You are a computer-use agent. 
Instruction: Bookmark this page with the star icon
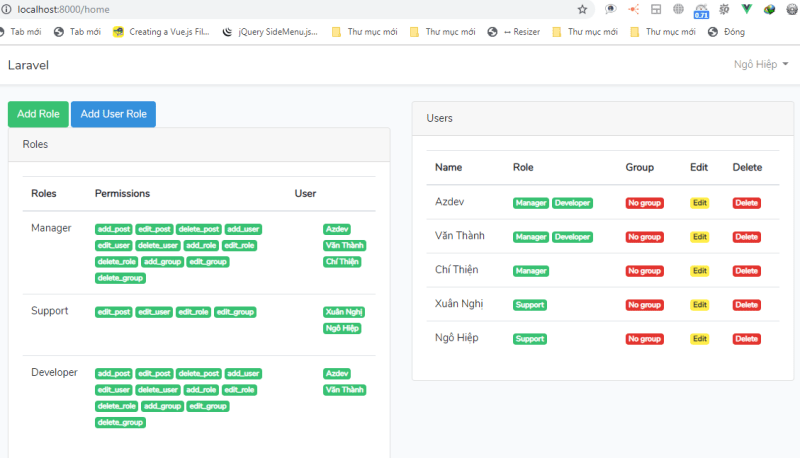click(x=582, y=9)
